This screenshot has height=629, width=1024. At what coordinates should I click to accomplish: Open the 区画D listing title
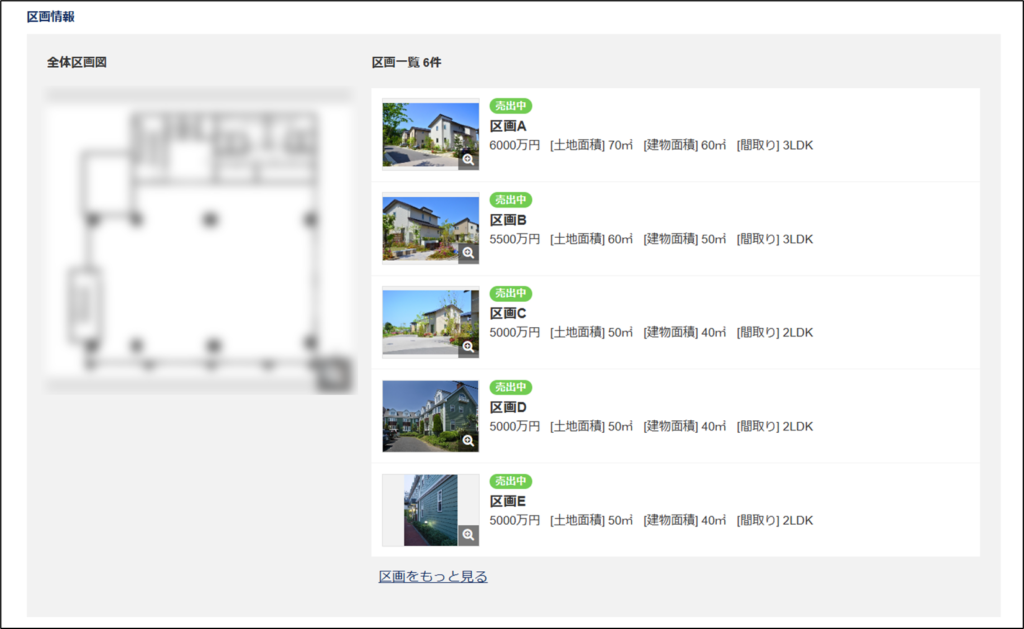[508, 407]
